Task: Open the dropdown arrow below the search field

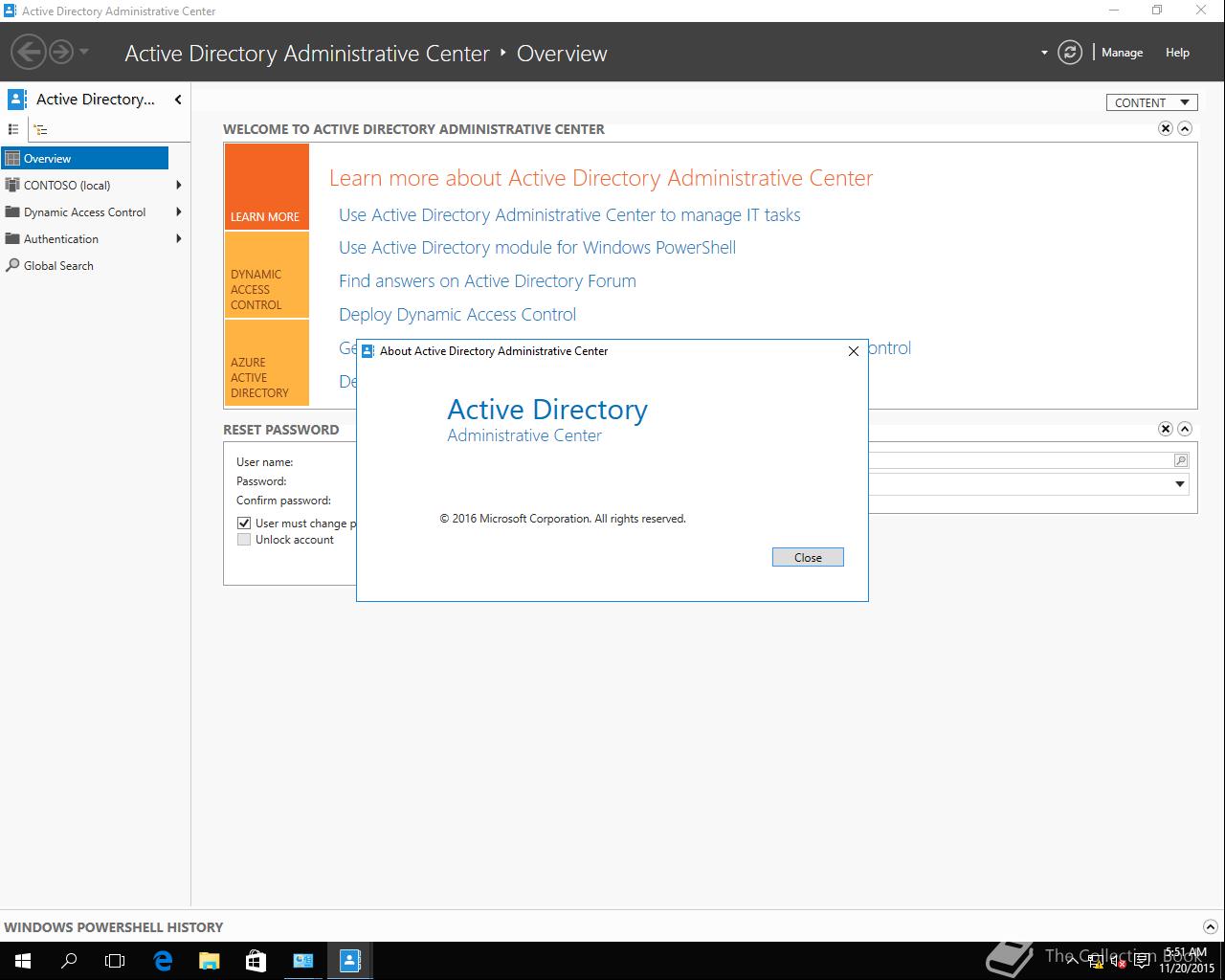Action: (x=1180, y=484)
